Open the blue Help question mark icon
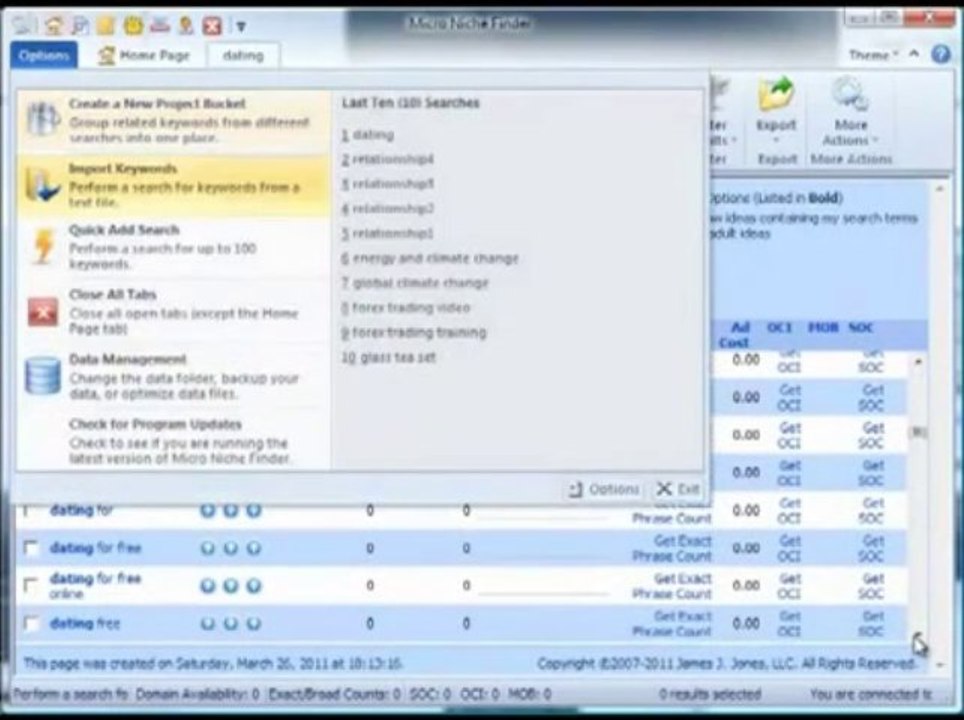Image resolution: width=964 pixels, height=720 pixels. coord(941,54)
